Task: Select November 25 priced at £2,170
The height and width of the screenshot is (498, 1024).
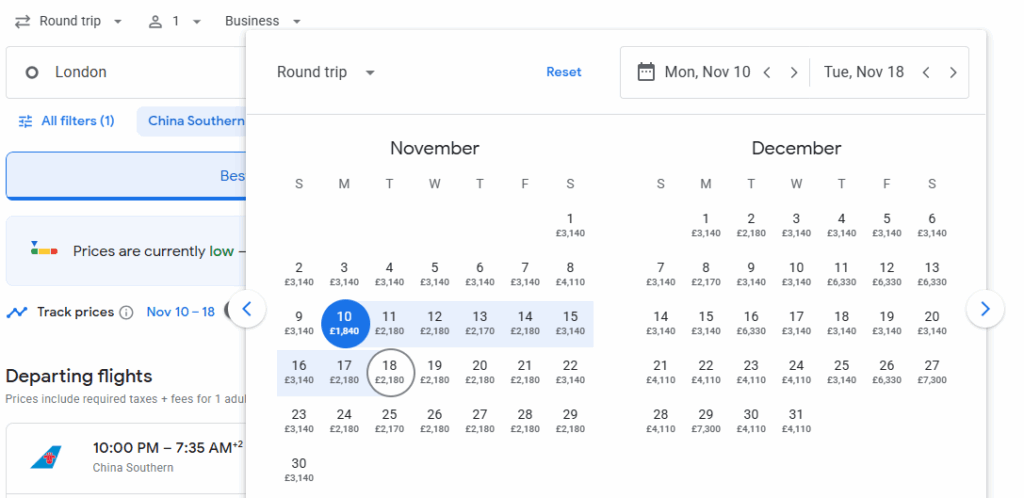Action: [x=388, y=420]
